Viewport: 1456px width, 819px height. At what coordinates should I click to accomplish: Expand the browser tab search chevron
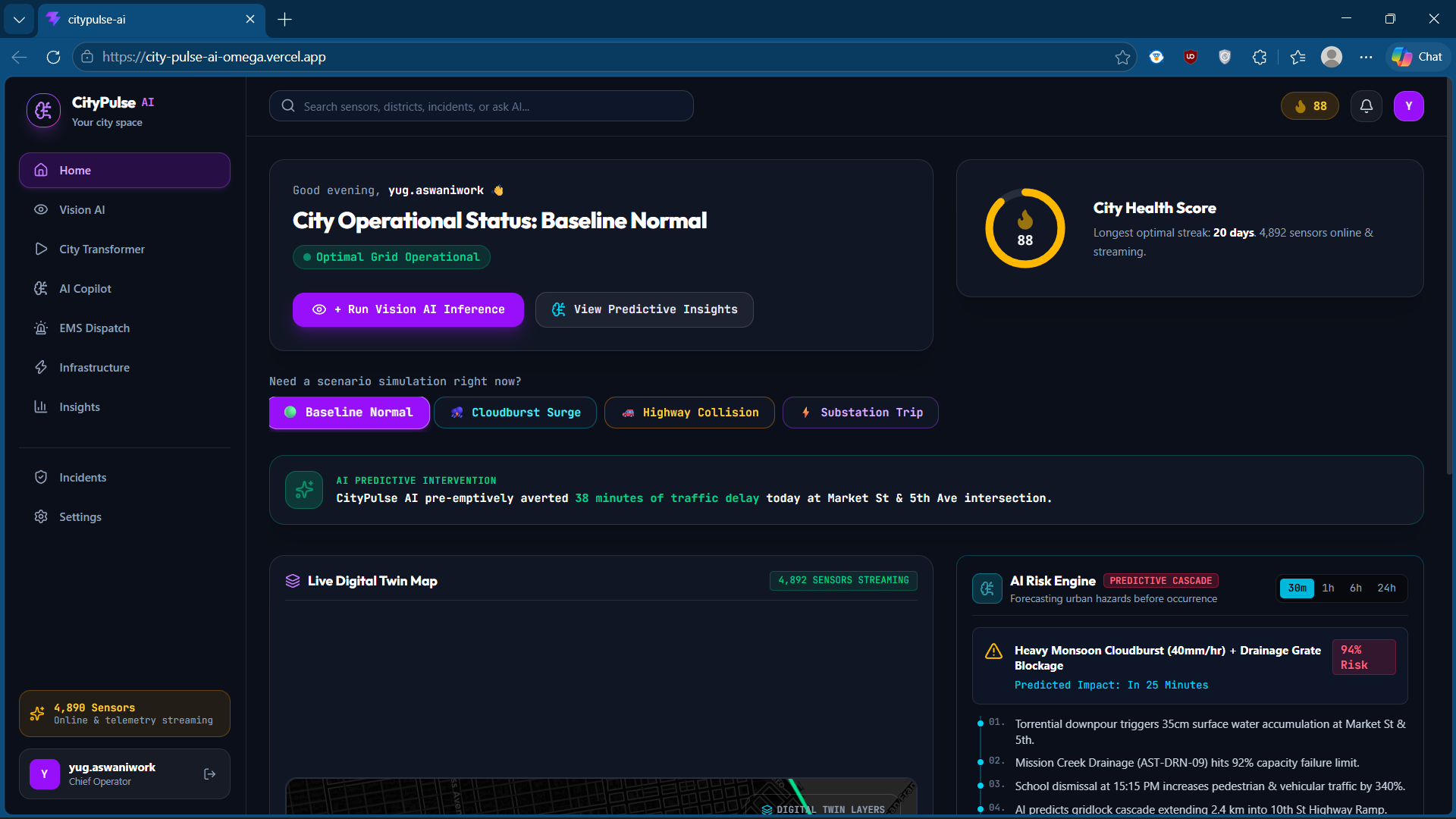[19, 19]
